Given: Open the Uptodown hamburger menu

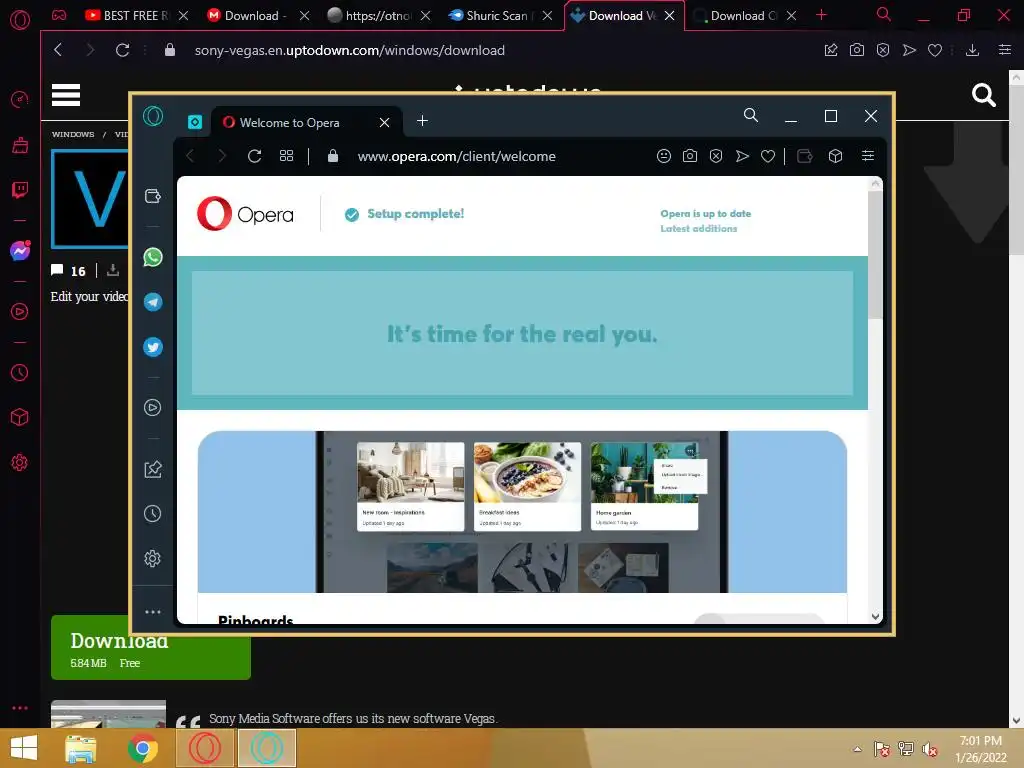Looking at the screenshot, I should (66, 95).
